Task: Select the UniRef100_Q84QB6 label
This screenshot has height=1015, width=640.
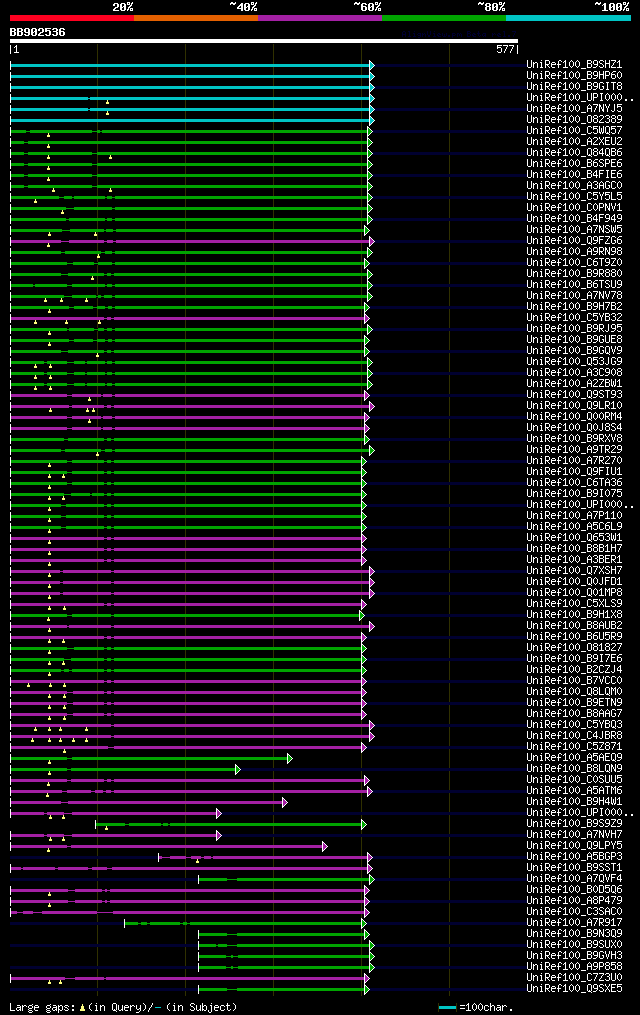Action: pyautogui.click(x=574, y=153)
